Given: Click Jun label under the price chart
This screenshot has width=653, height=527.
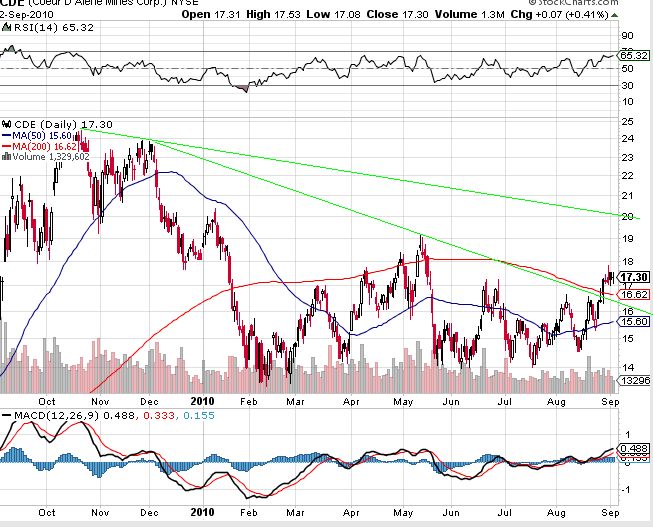Looking at the screenshot, I should click(451, 402).
